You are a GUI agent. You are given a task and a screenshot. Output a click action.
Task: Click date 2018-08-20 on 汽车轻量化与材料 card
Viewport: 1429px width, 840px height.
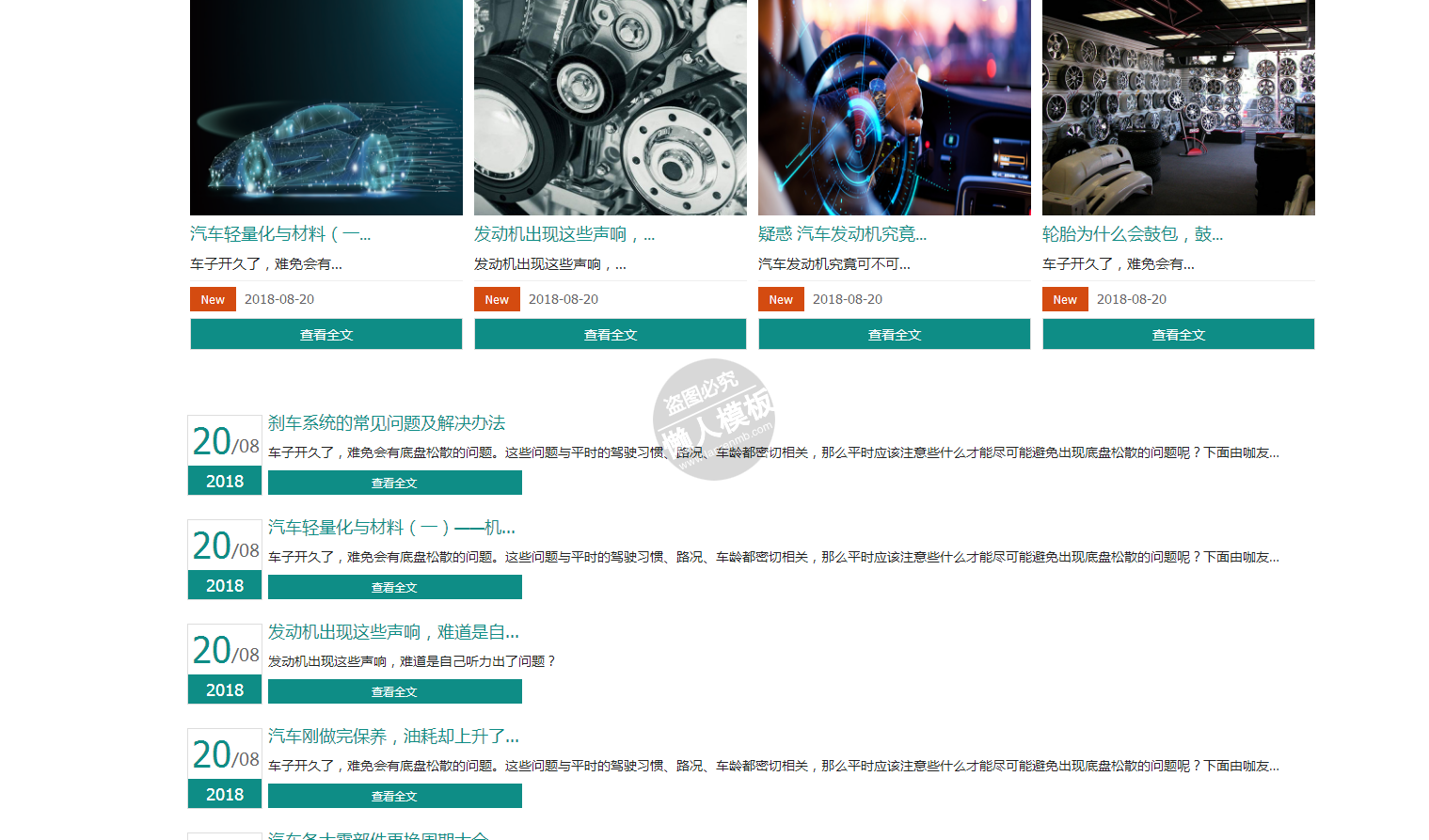point(279,299)
